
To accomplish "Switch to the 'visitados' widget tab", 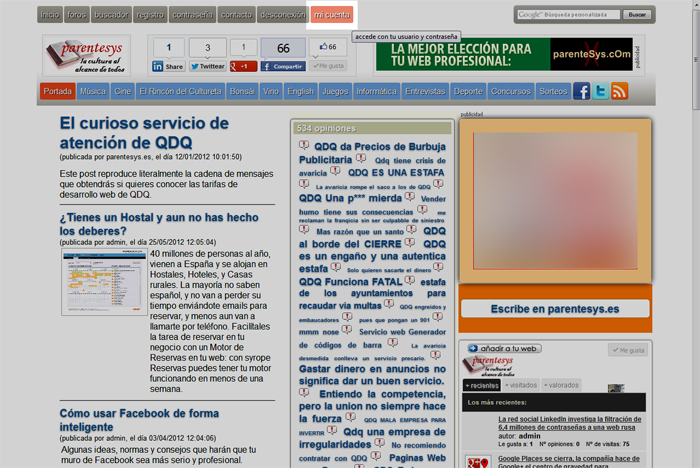I will 521,385.
